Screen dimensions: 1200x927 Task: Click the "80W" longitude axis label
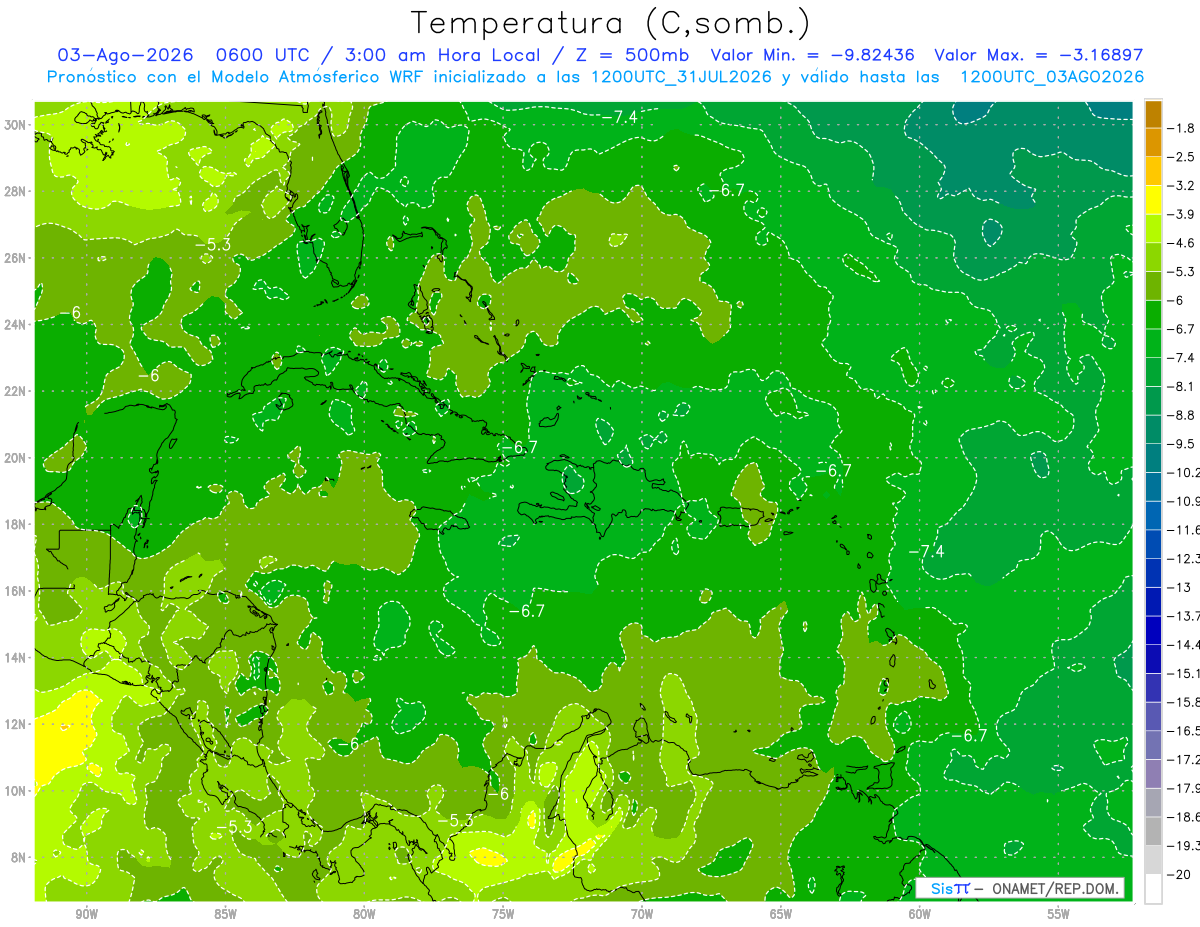pyautogui.click(x=364, y=914)
